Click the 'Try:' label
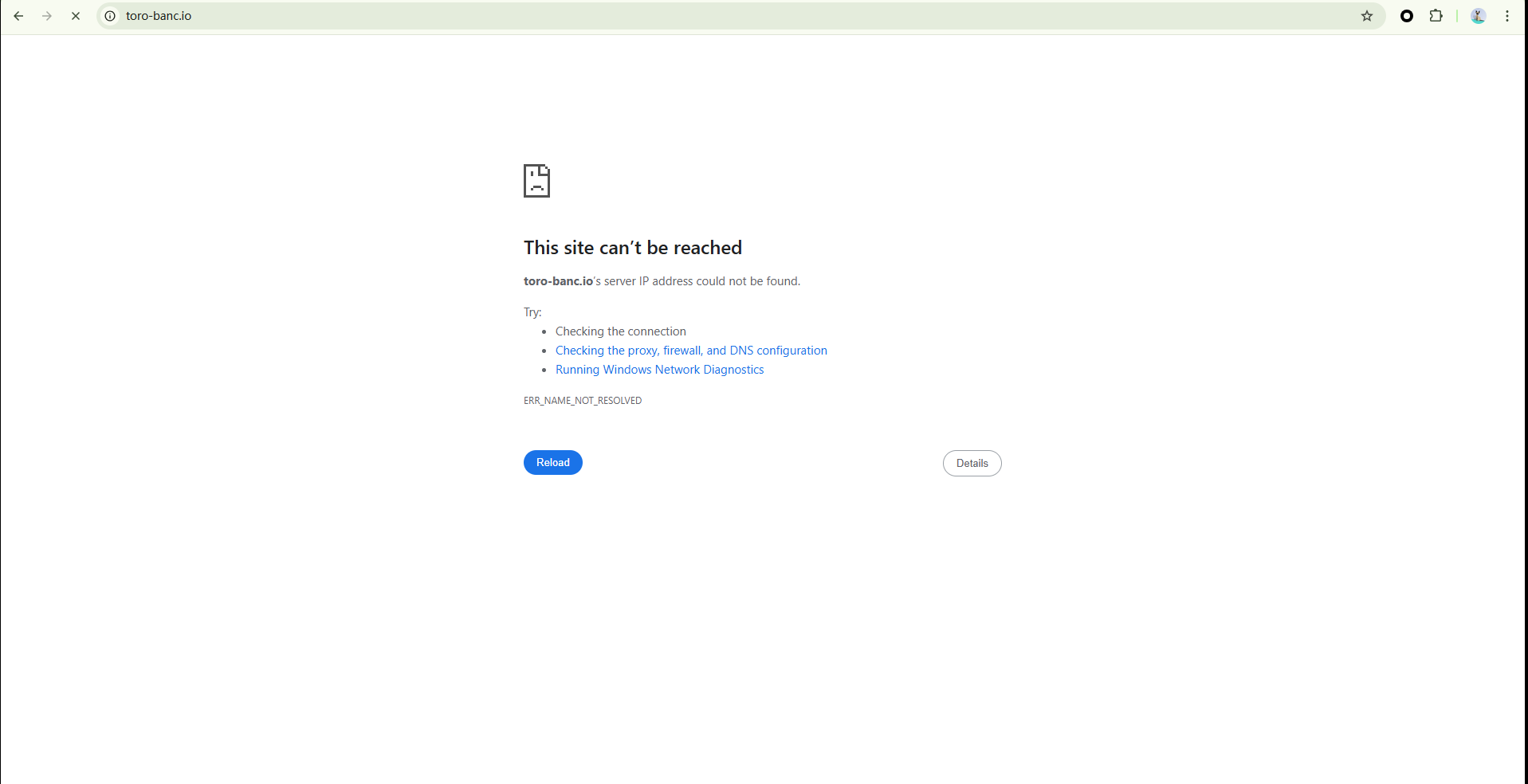 tap(532, 312)
